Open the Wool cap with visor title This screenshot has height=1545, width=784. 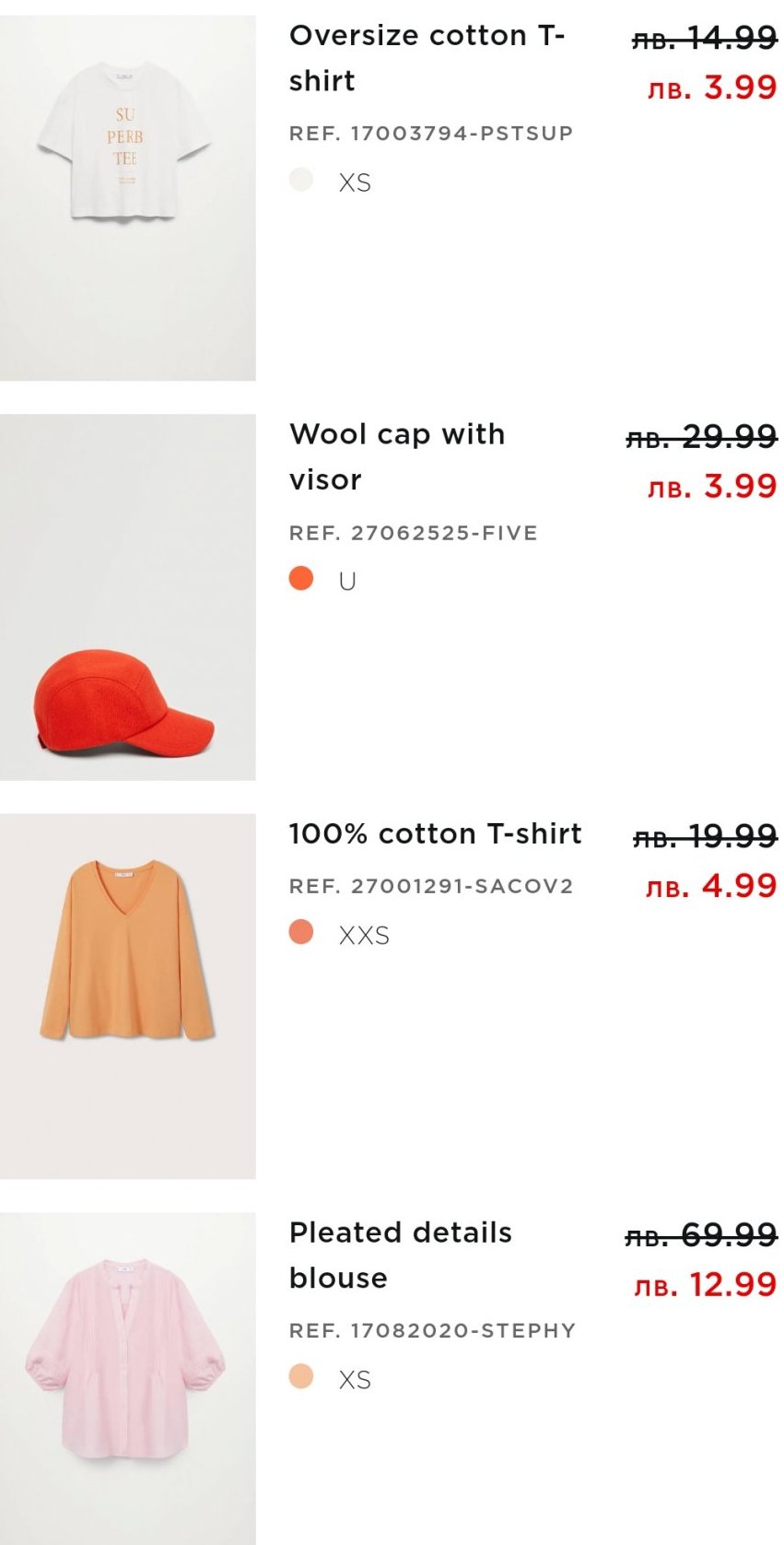397,456
